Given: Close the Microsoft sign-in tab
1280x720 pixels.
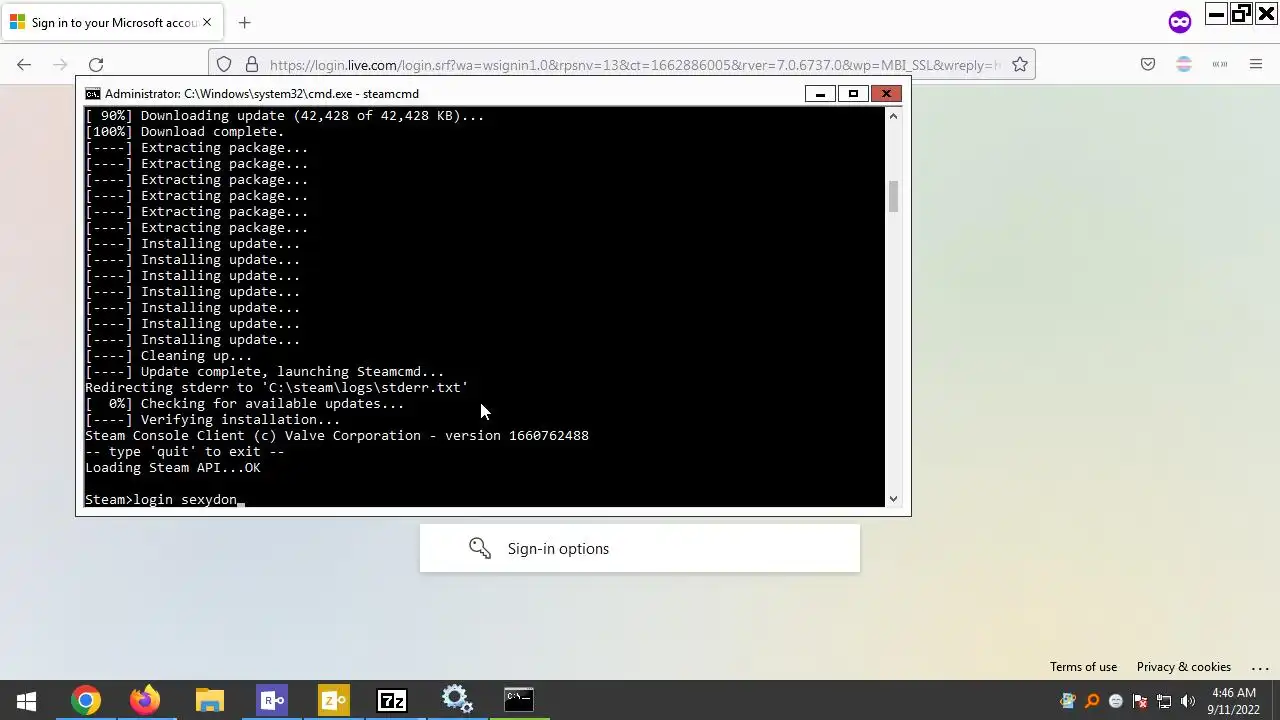Looking at the screenshot, I should point(207,22).
